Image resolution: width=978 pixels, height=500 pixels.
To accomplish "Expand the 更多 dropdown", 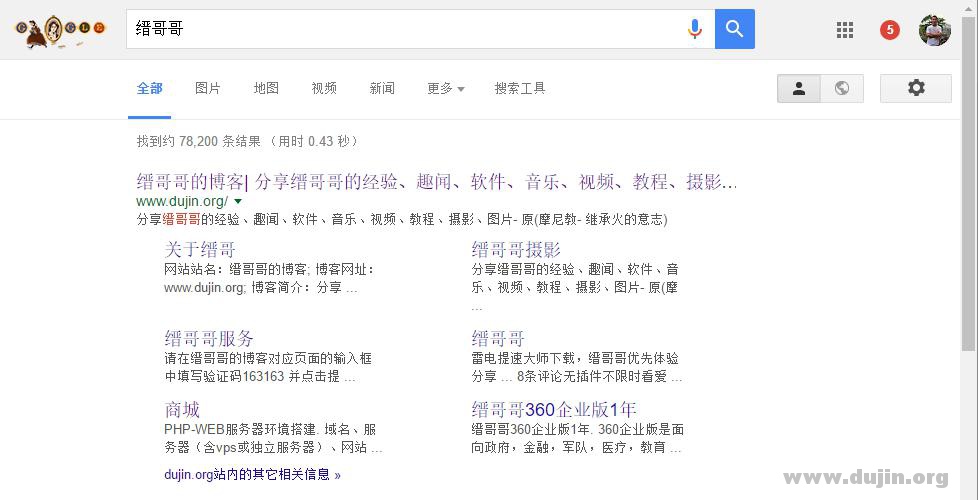I will (445, 89).
